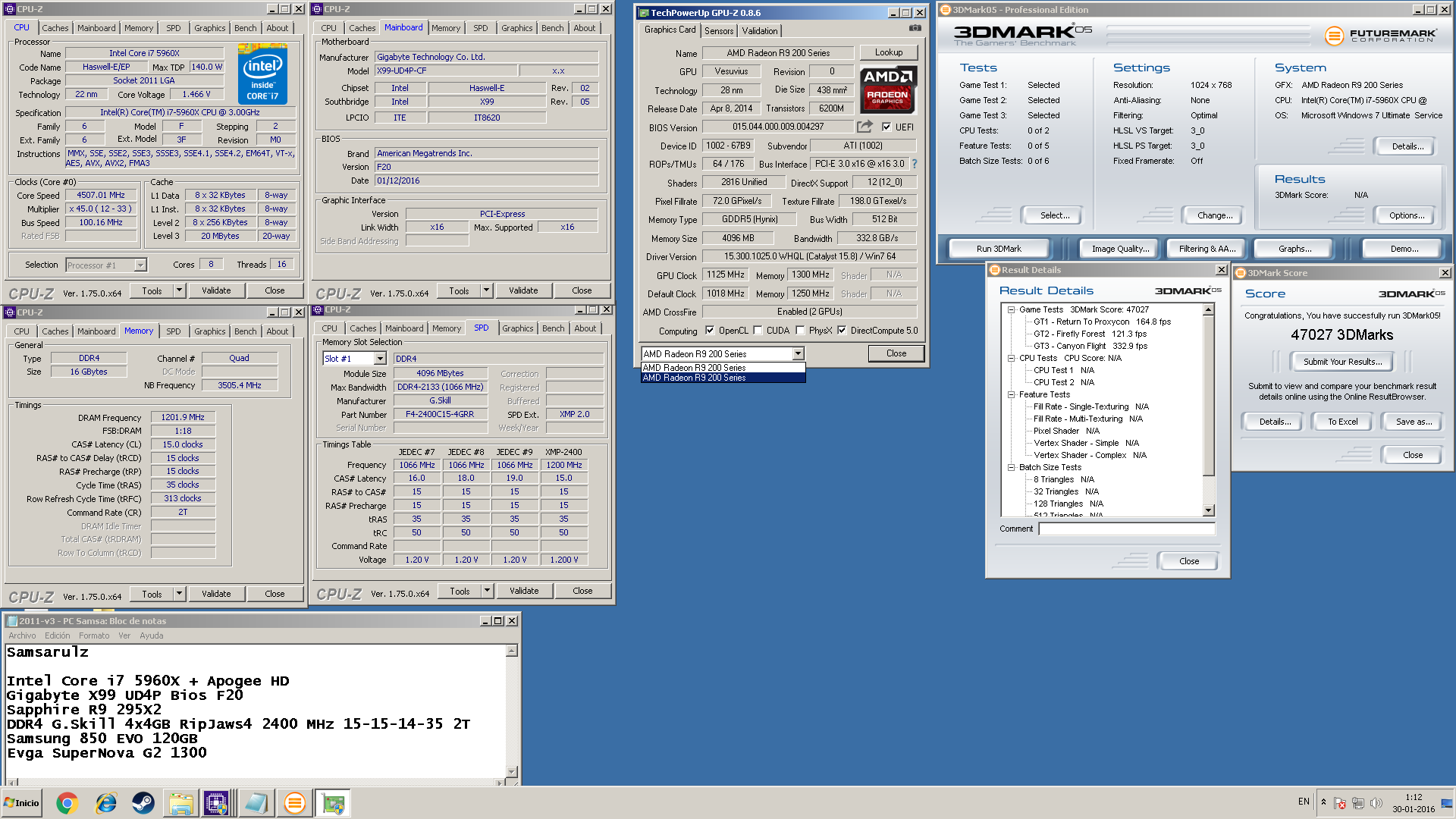
Task: Open the Formato menu in Notepad
Action: (94, 635)
